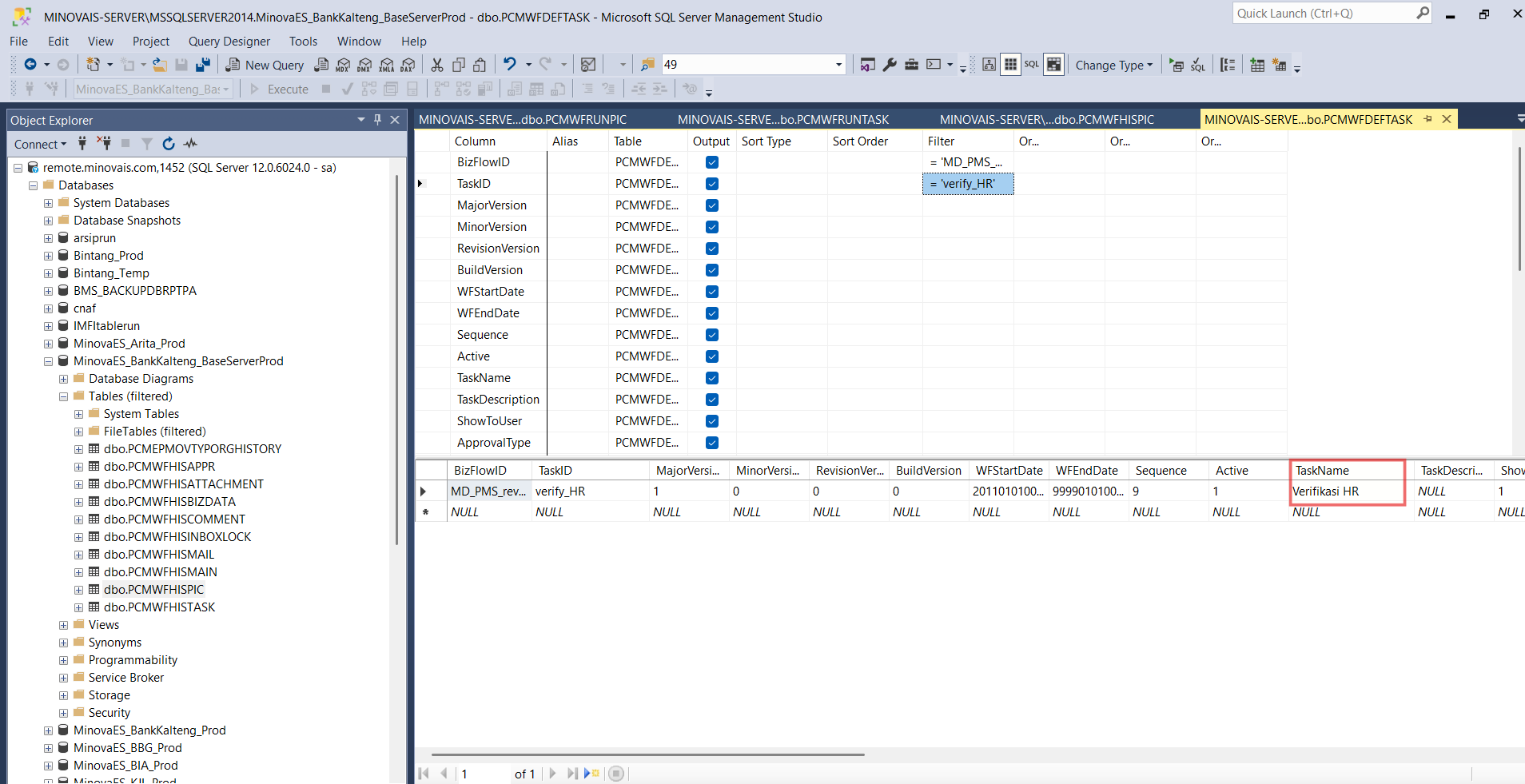Expand the dbo.PCMWFHISMAIL table node
The width and height of the screenshot is (1525, 784).
[78, 555]
